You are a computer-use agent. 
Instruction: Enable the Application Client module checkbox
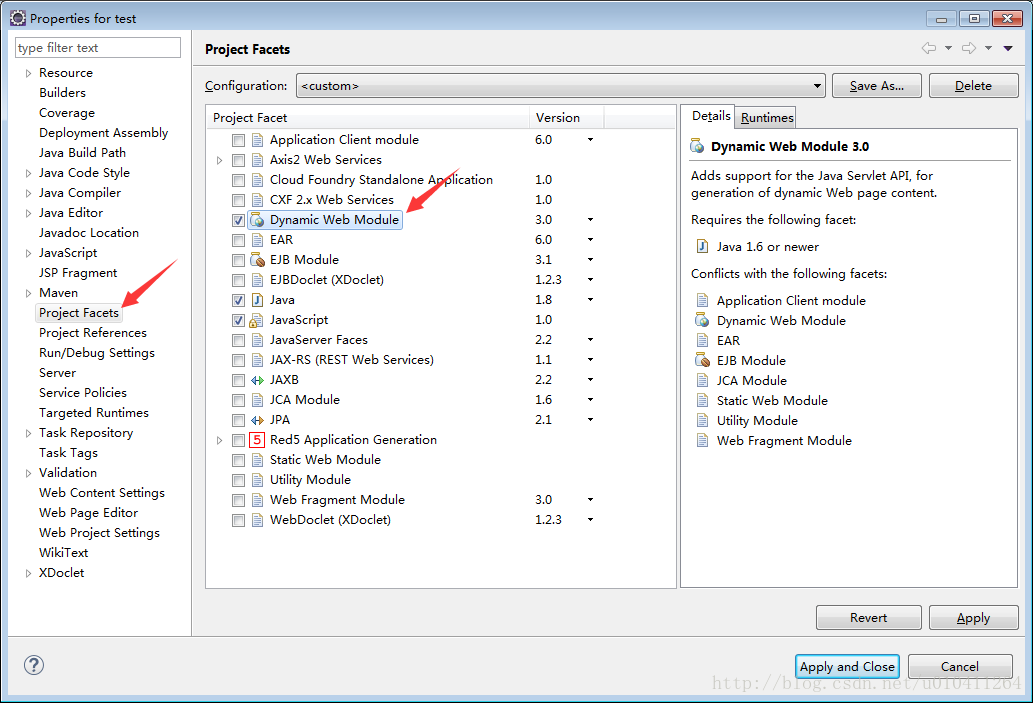coord(238,140)
